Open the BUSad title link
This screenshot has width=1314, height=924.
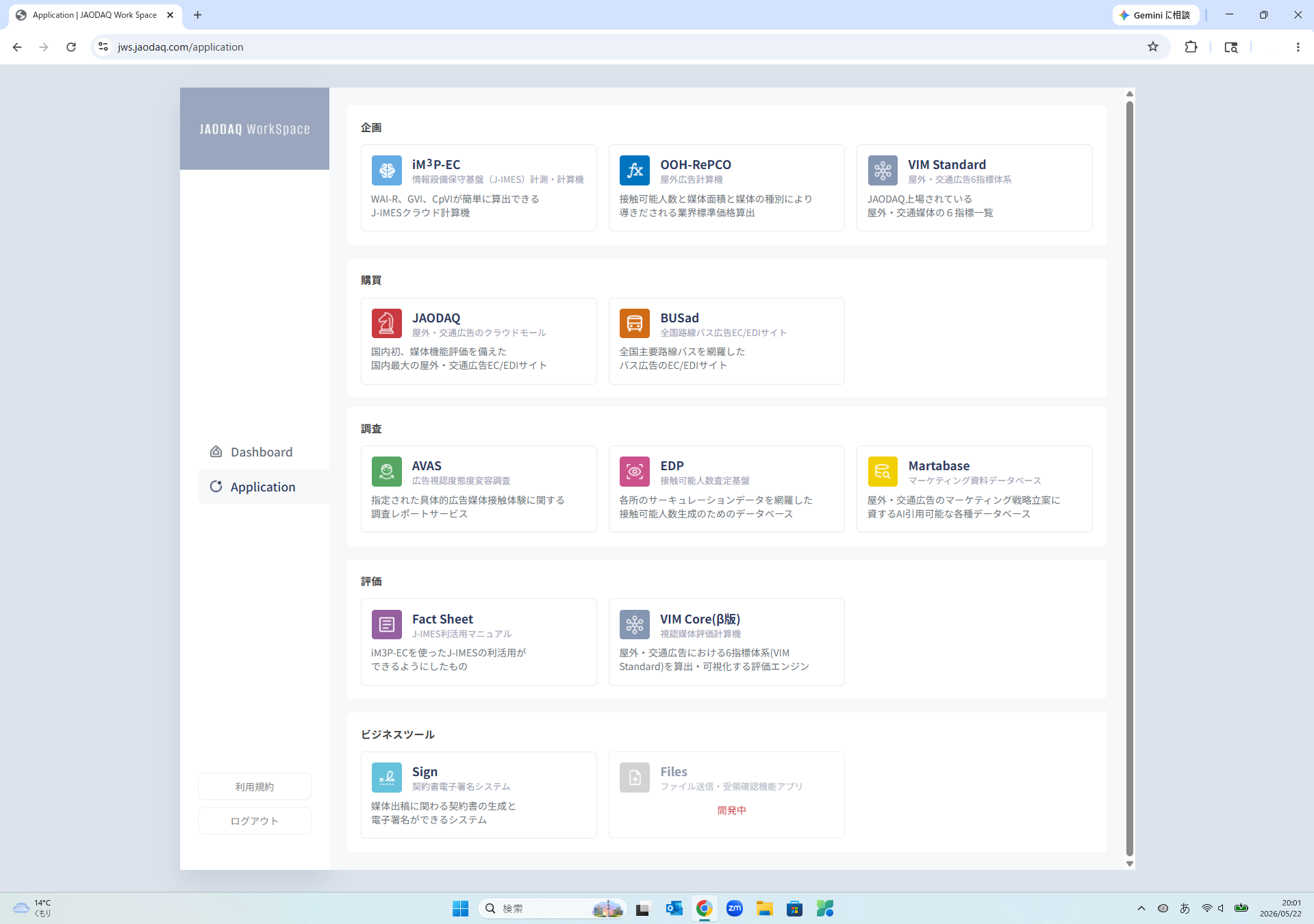coord(679,318)
